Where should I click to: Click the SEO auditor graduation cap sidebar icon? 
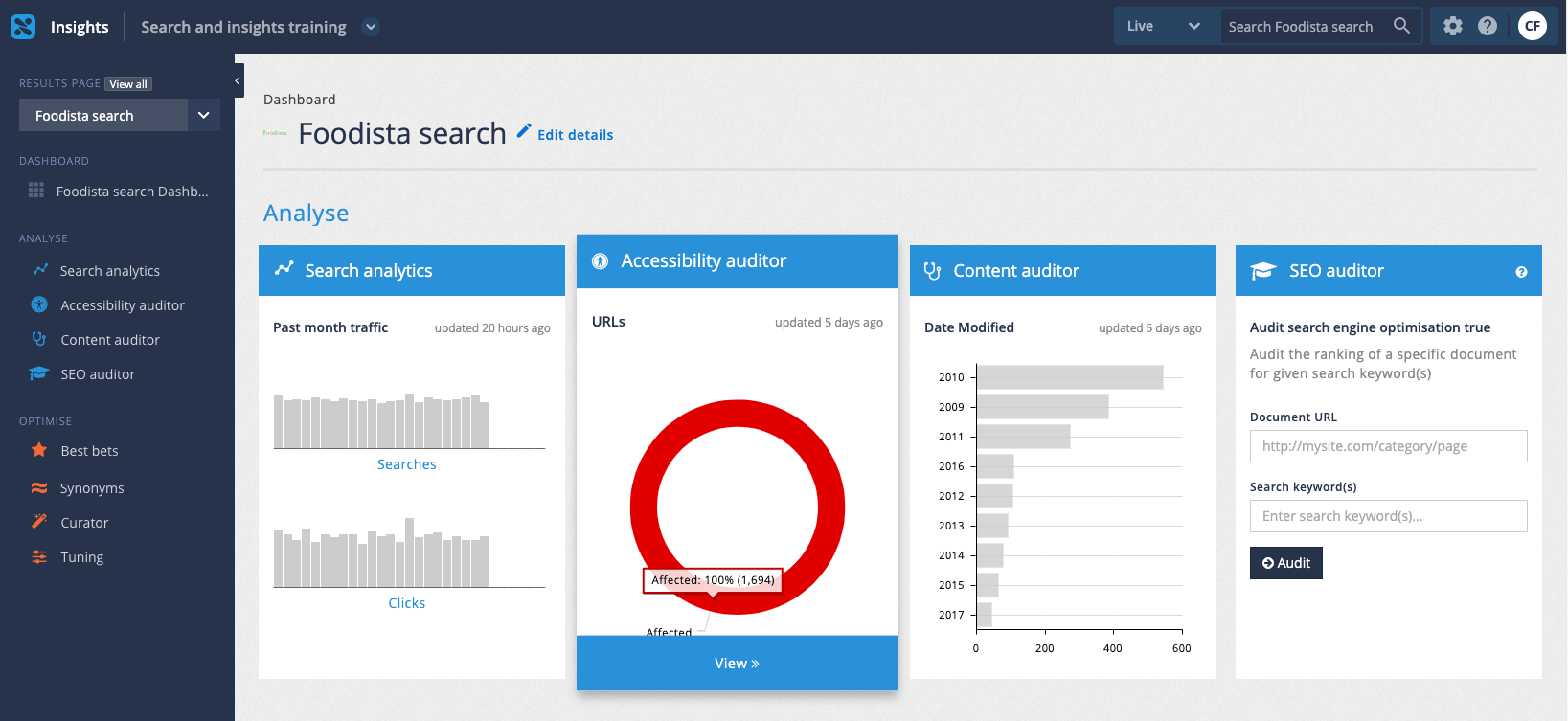coord(39,373)
